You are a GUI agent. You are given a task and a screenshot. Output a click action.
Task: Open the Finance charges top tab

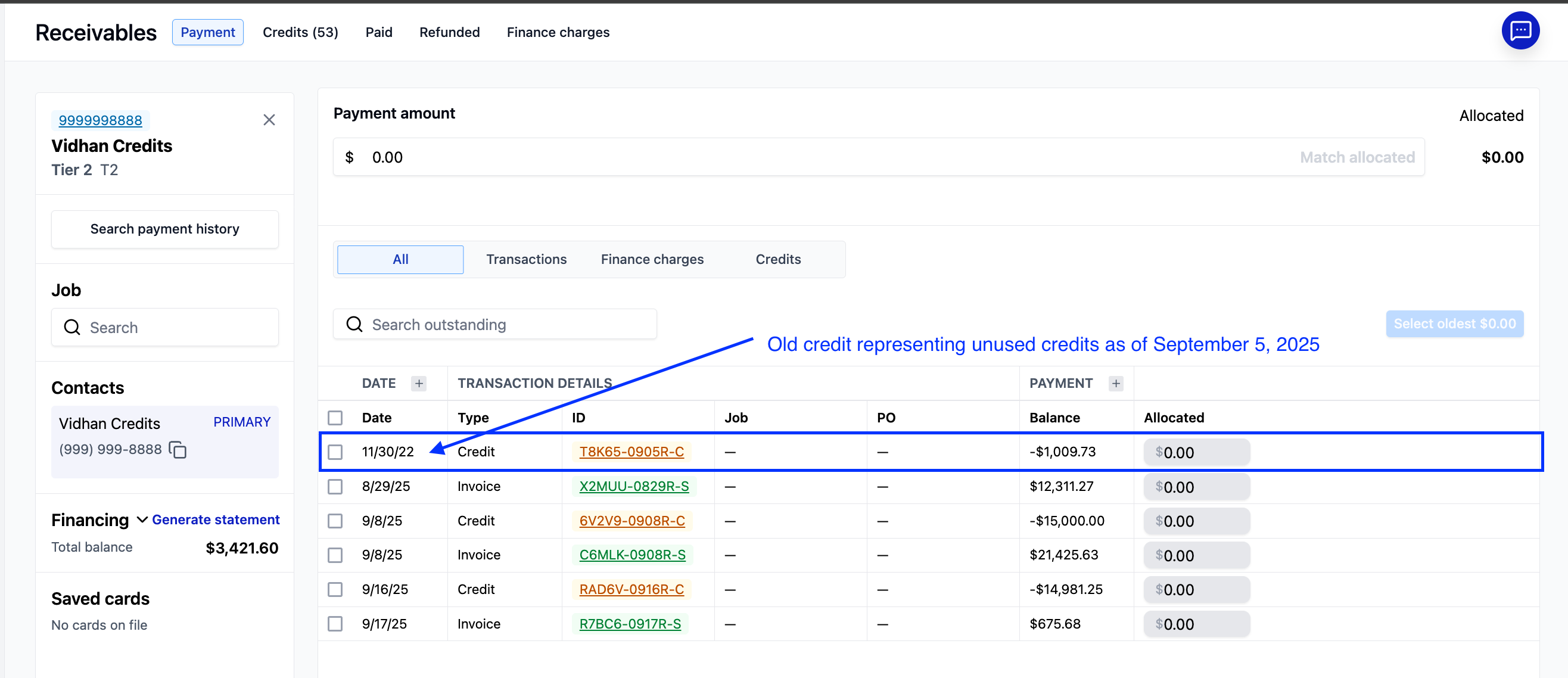click(558, 32)
